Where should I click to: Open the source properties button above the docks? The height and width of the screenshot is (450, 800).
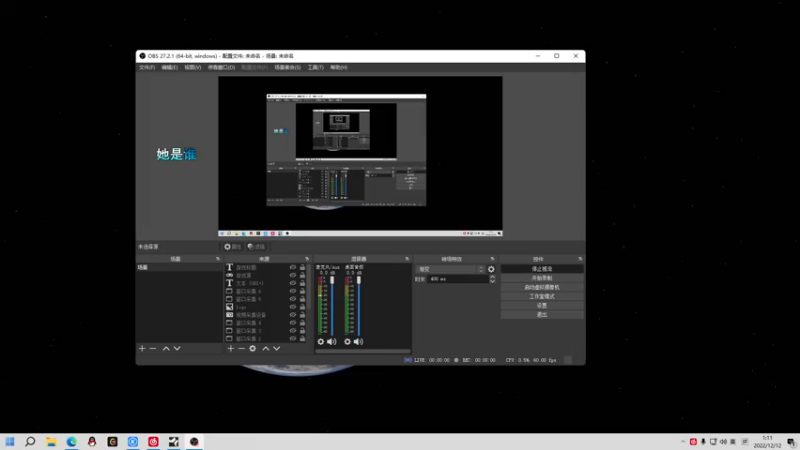233,247
